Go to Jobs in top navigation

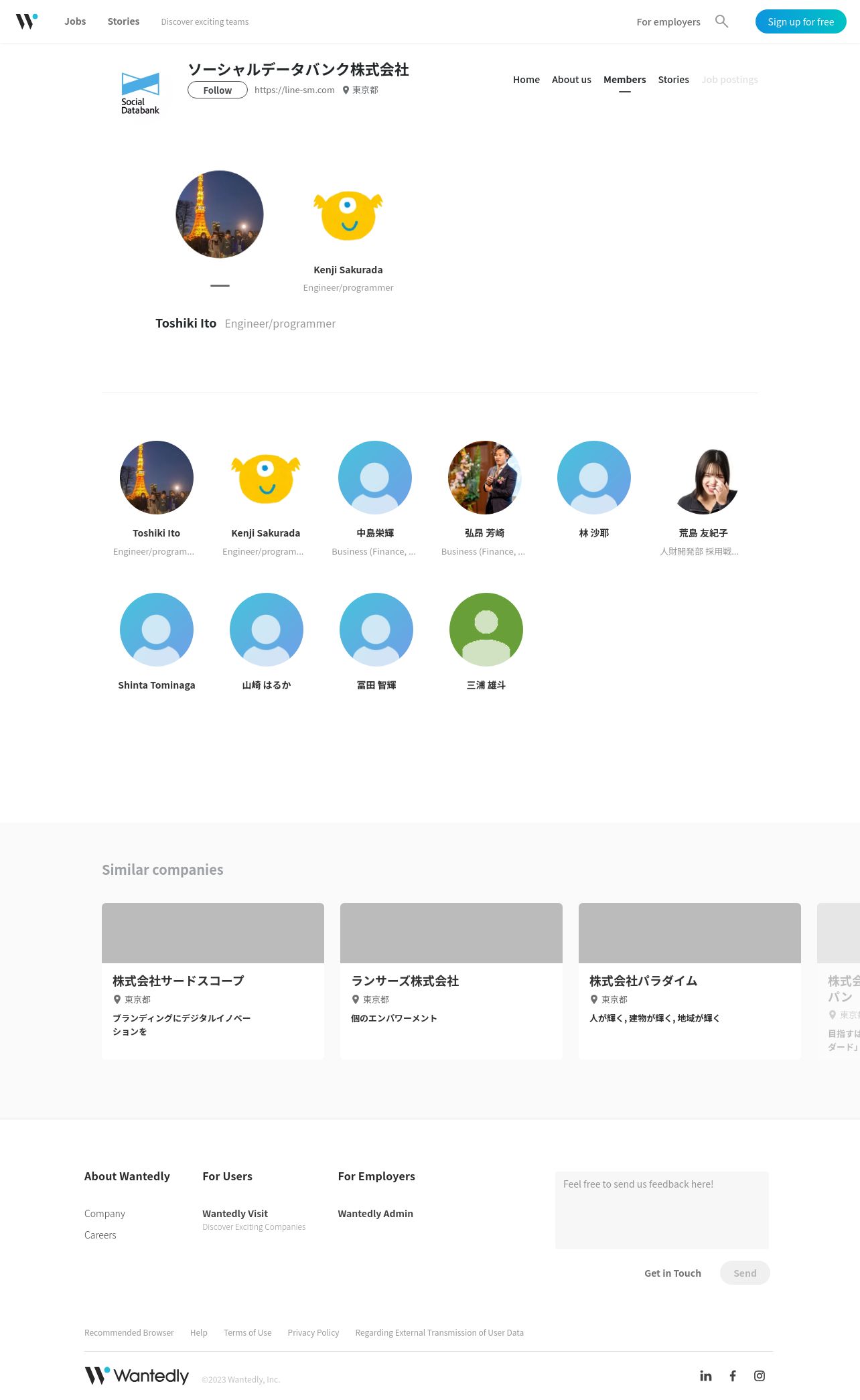[x=75, y=21]
